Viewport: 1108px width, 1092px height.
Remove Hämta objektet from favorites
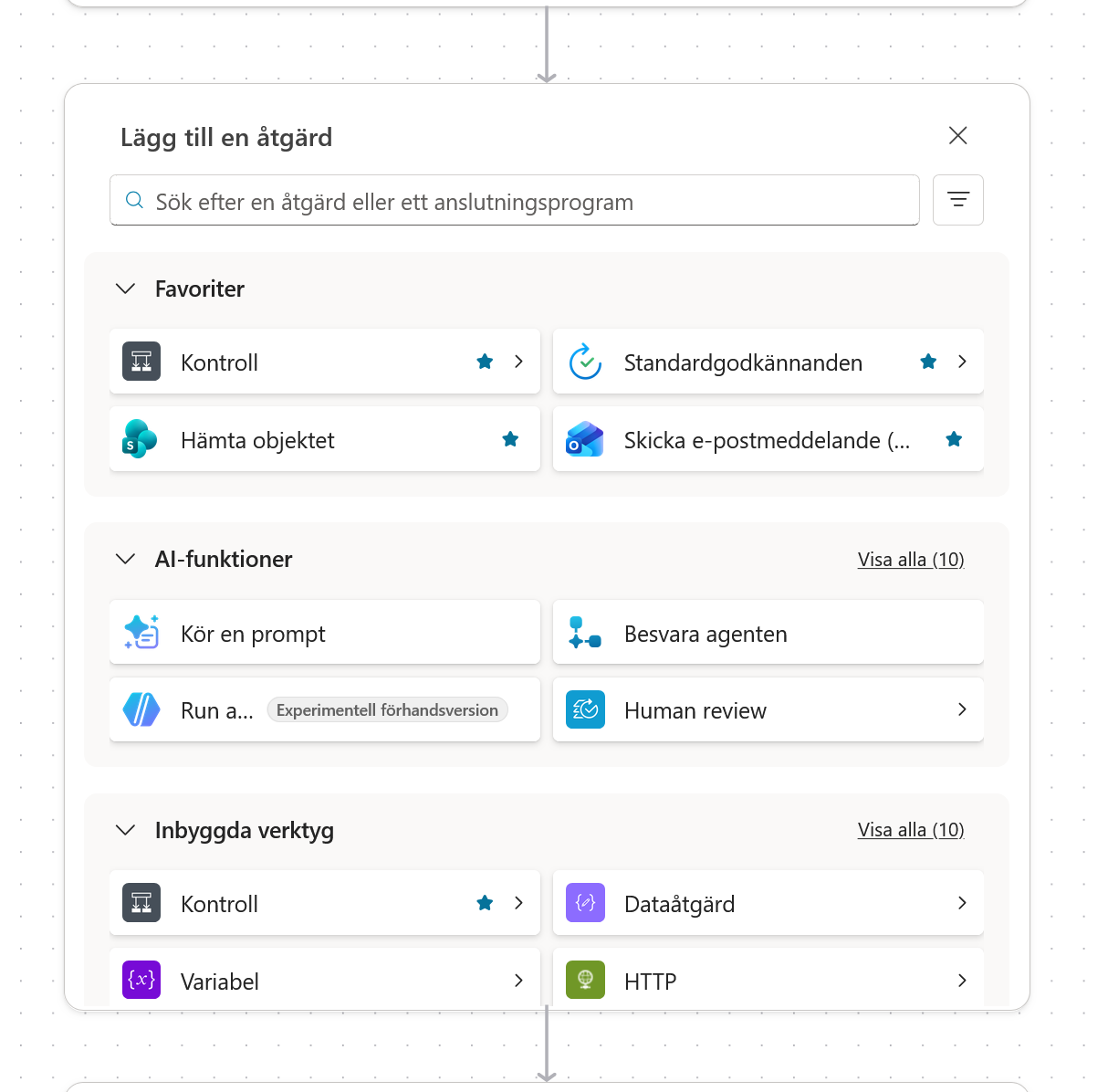pos(510,439)
